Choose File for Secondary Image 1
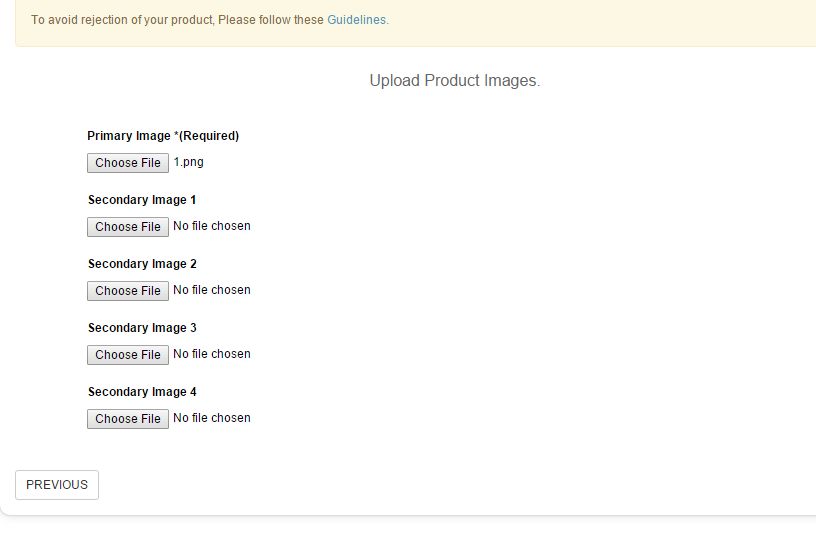 click(128, 227)
